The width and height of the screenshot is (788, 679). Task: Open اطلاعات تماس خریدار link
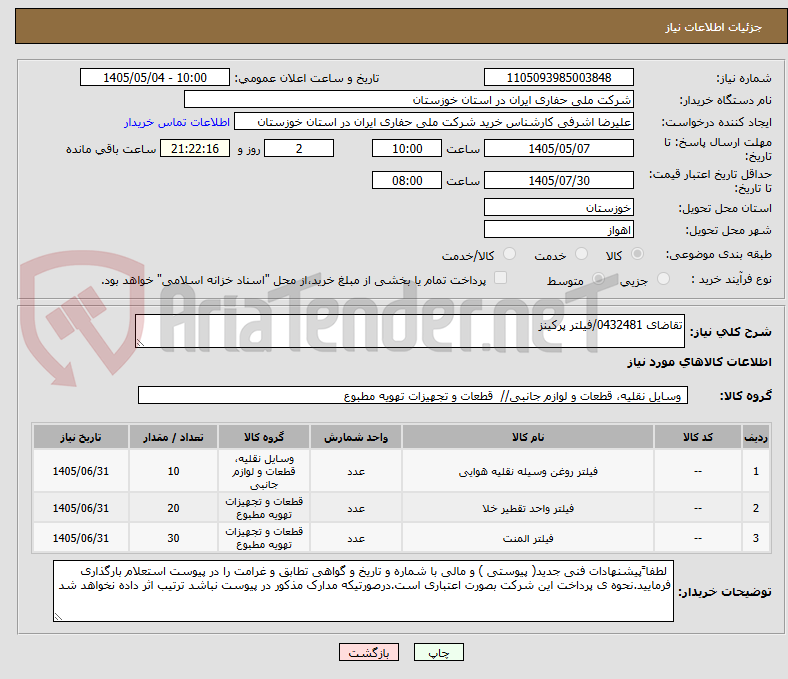point(177,122)
